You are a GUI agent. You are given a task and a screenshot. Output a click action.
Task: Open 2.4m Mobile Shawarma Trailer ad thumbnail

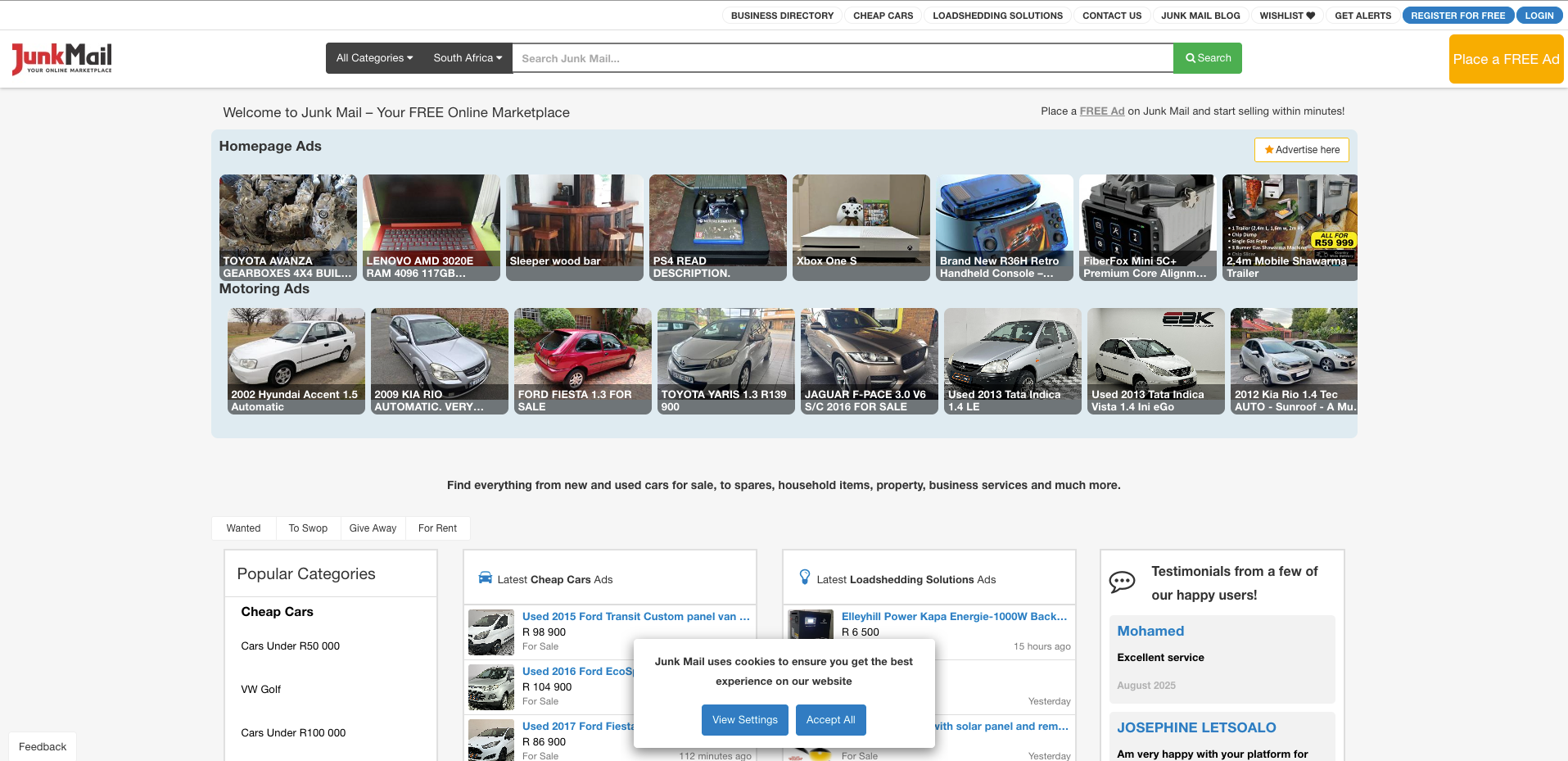(1290, 228)
